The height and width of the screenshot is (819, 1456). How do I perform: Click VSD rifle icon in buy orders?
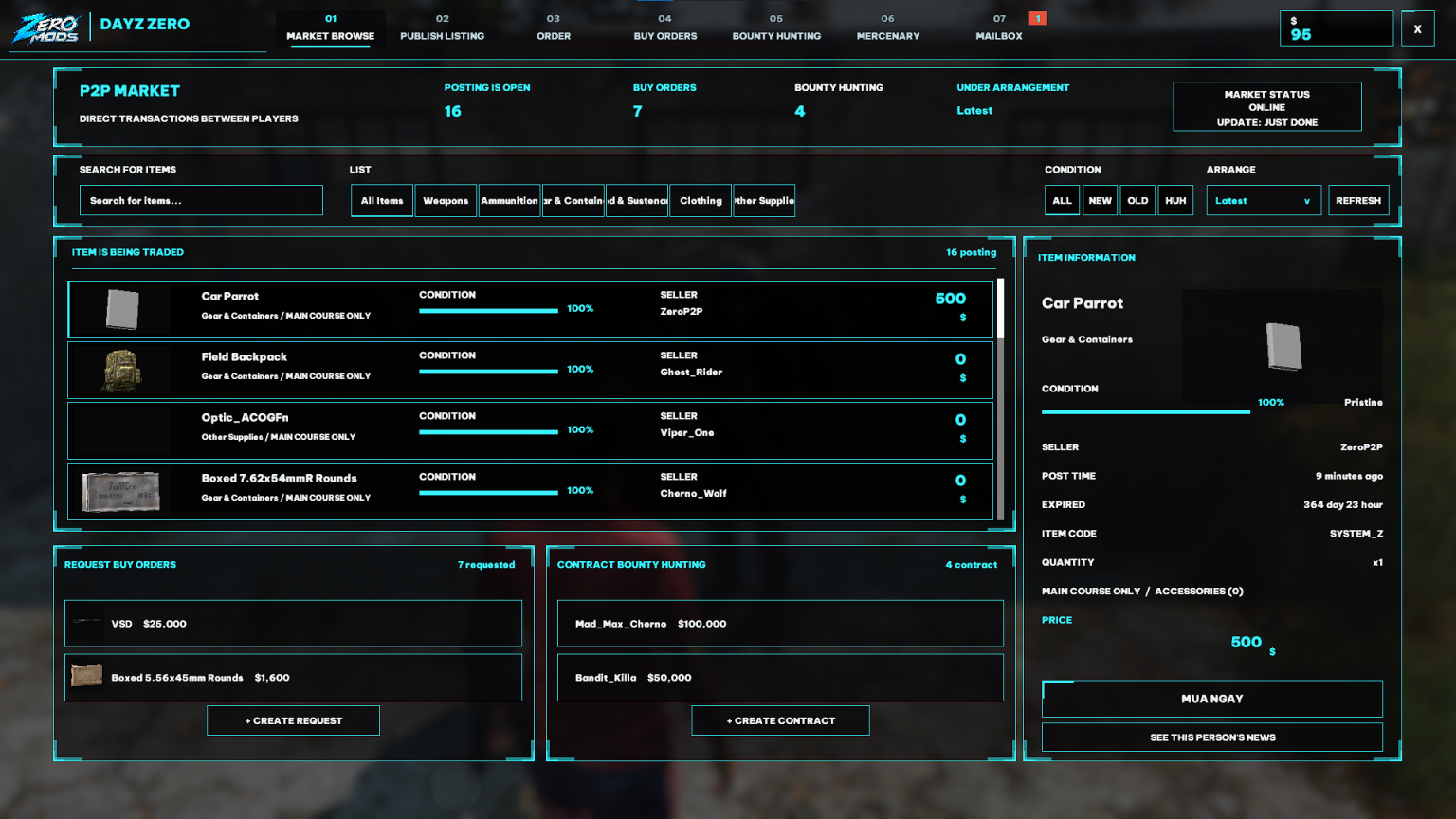click(x=86, y=623)
